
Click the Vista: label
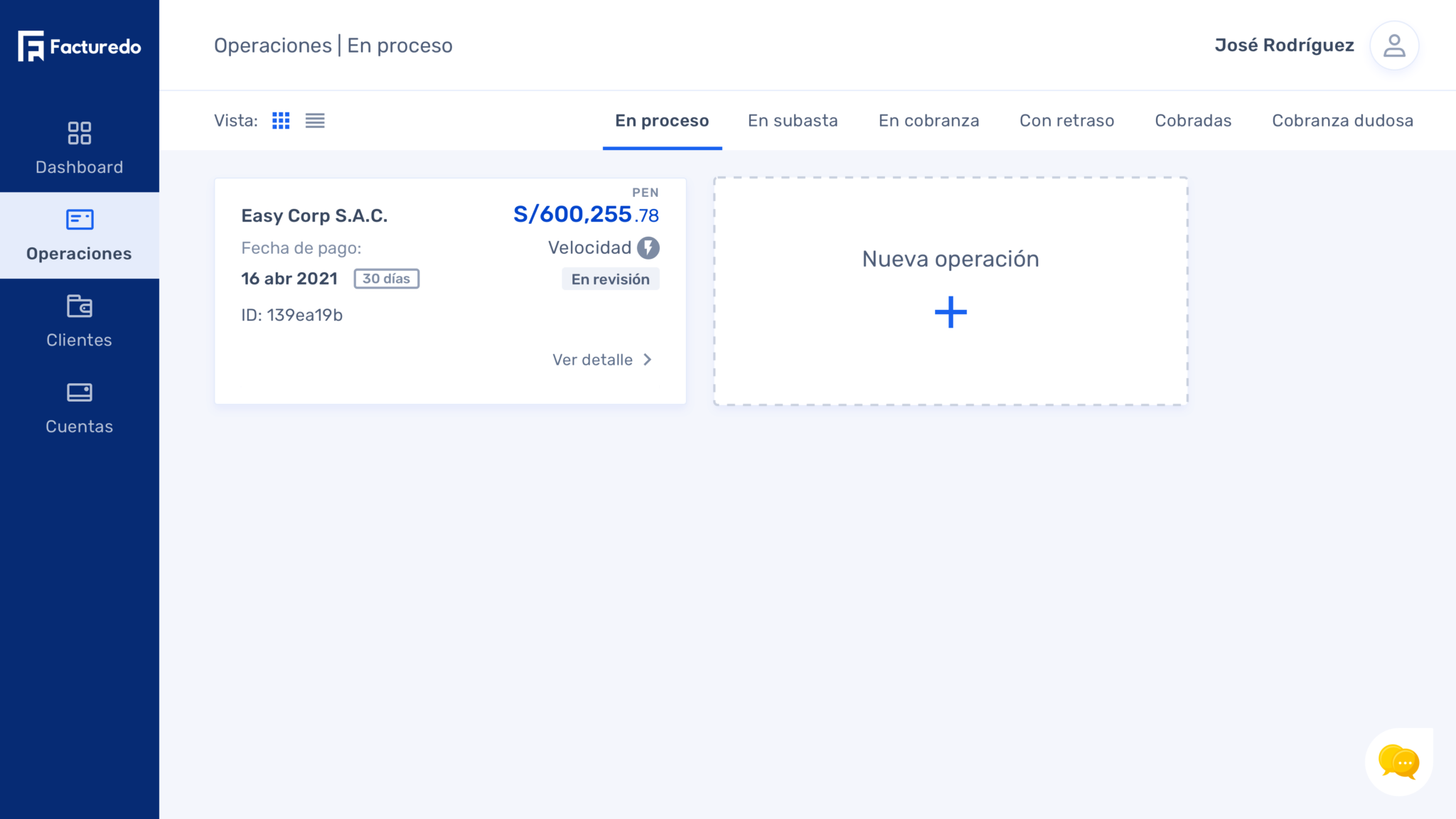pyautogui.click(x=235, y=121)
